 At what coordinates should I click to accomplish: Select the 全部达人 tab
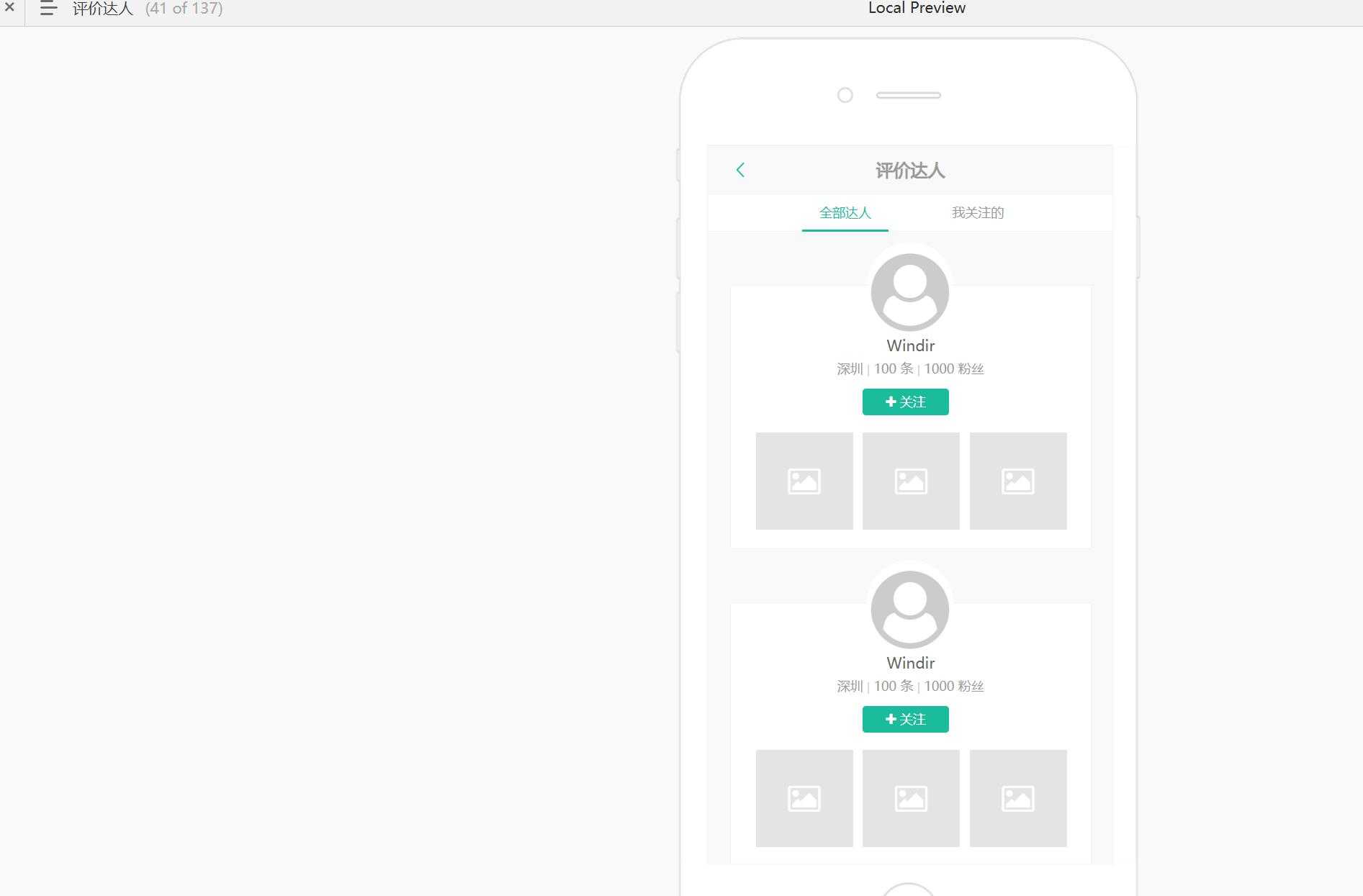845,213
